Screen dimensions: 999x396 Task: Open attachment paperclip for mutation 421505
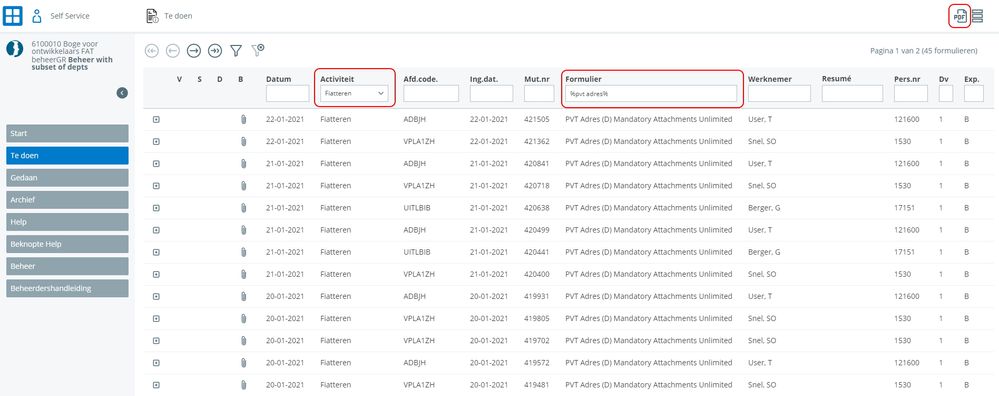click(243, 119)
